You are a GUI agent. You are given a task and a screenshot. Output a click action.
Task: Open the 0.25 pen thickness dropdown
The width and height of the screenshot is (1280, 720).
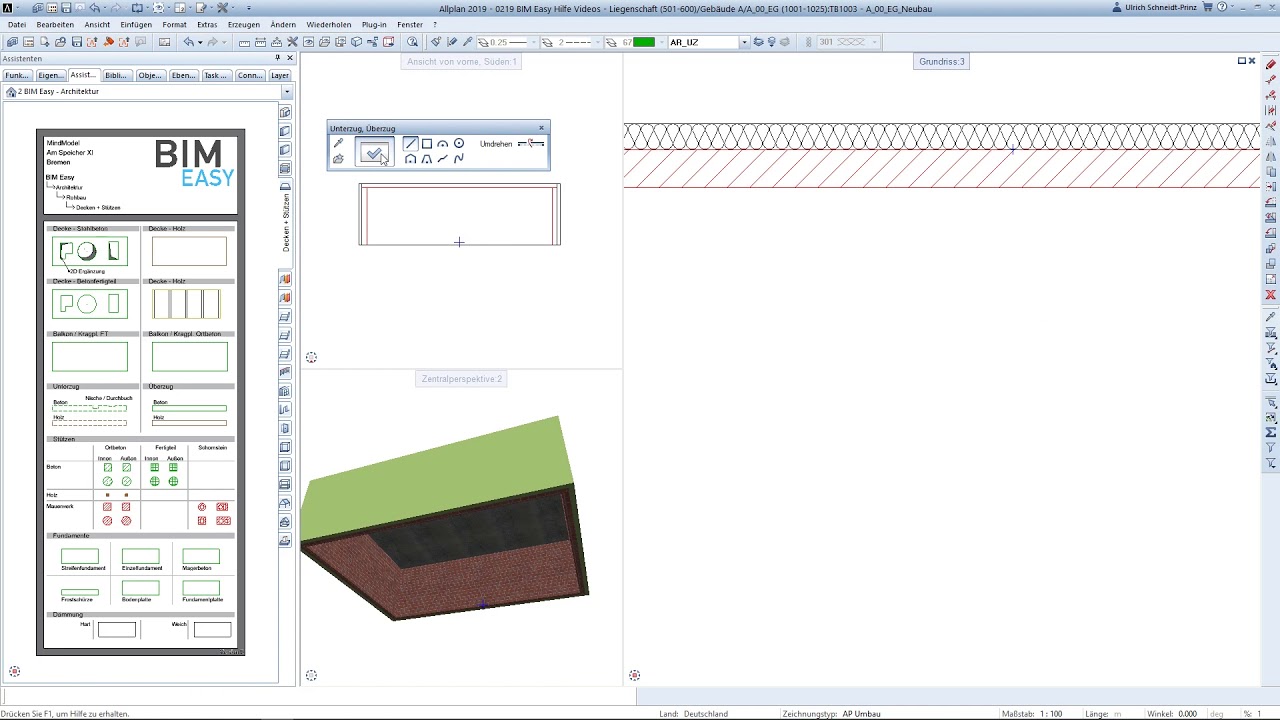(534, 42)
